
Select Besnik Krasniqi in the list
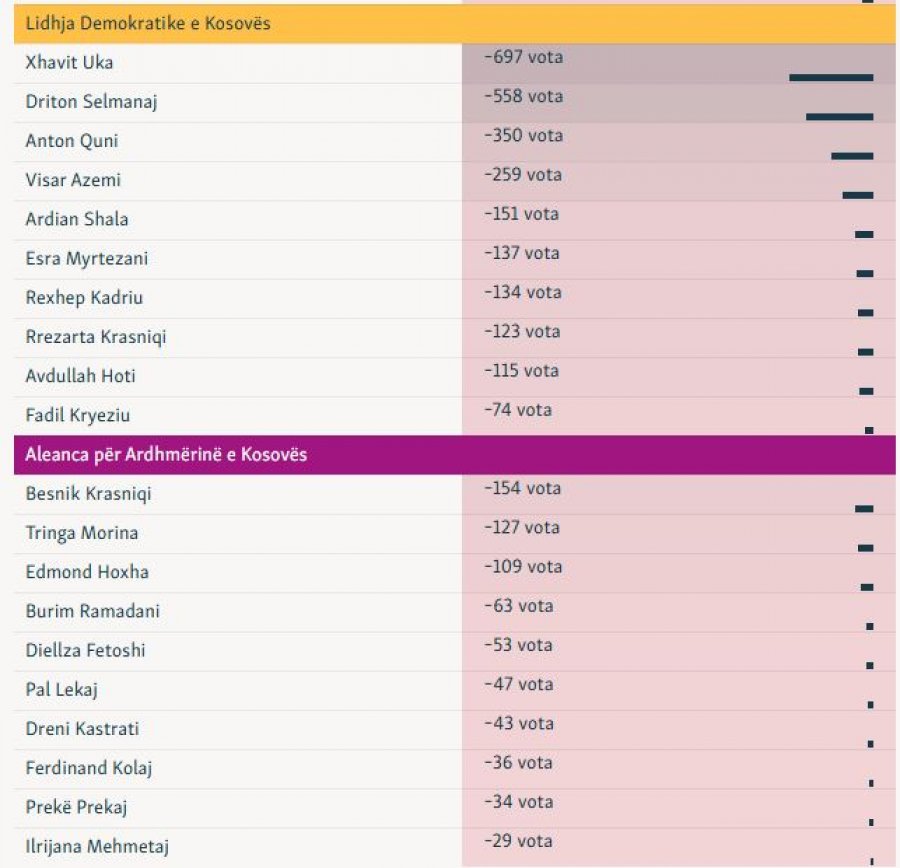click(88, 494)
